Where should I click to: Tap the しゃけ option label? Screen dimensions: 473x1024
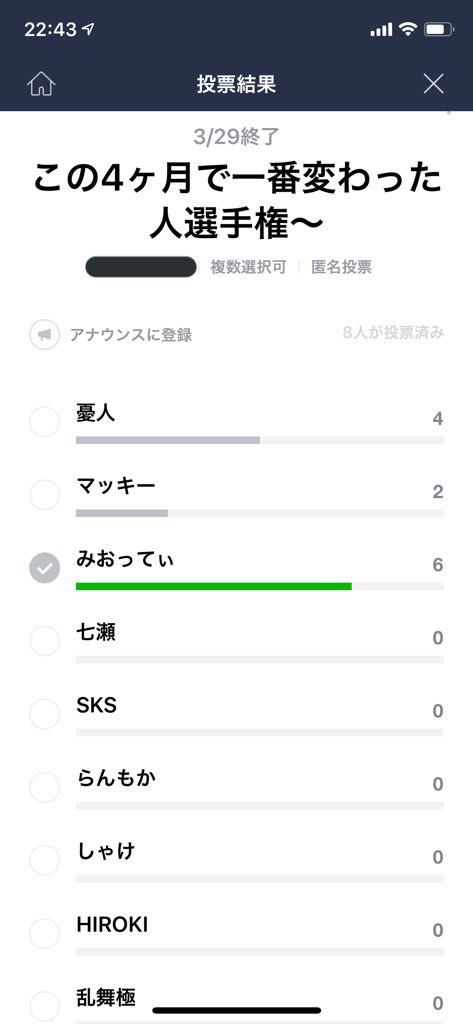pyautogui.click(x=106, y=852)
